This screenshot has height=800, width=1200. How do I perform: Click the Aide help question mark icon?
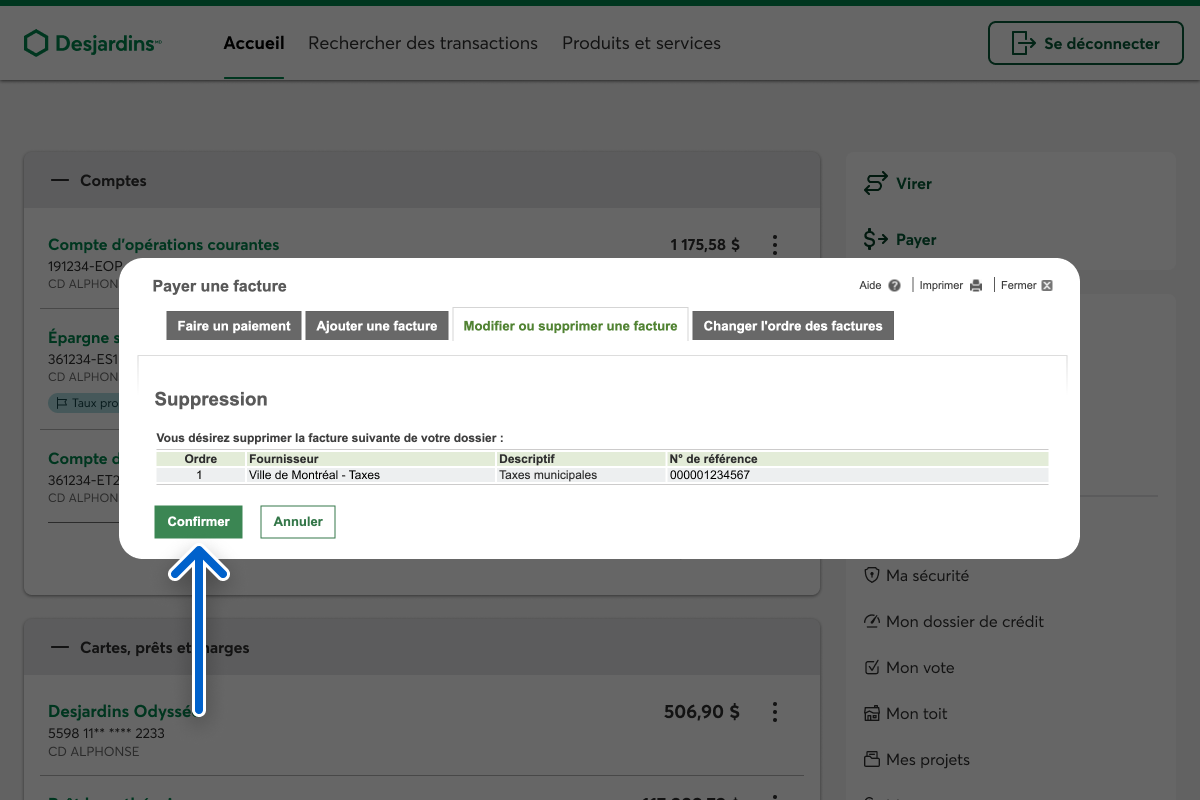click(x=894, y=286)
